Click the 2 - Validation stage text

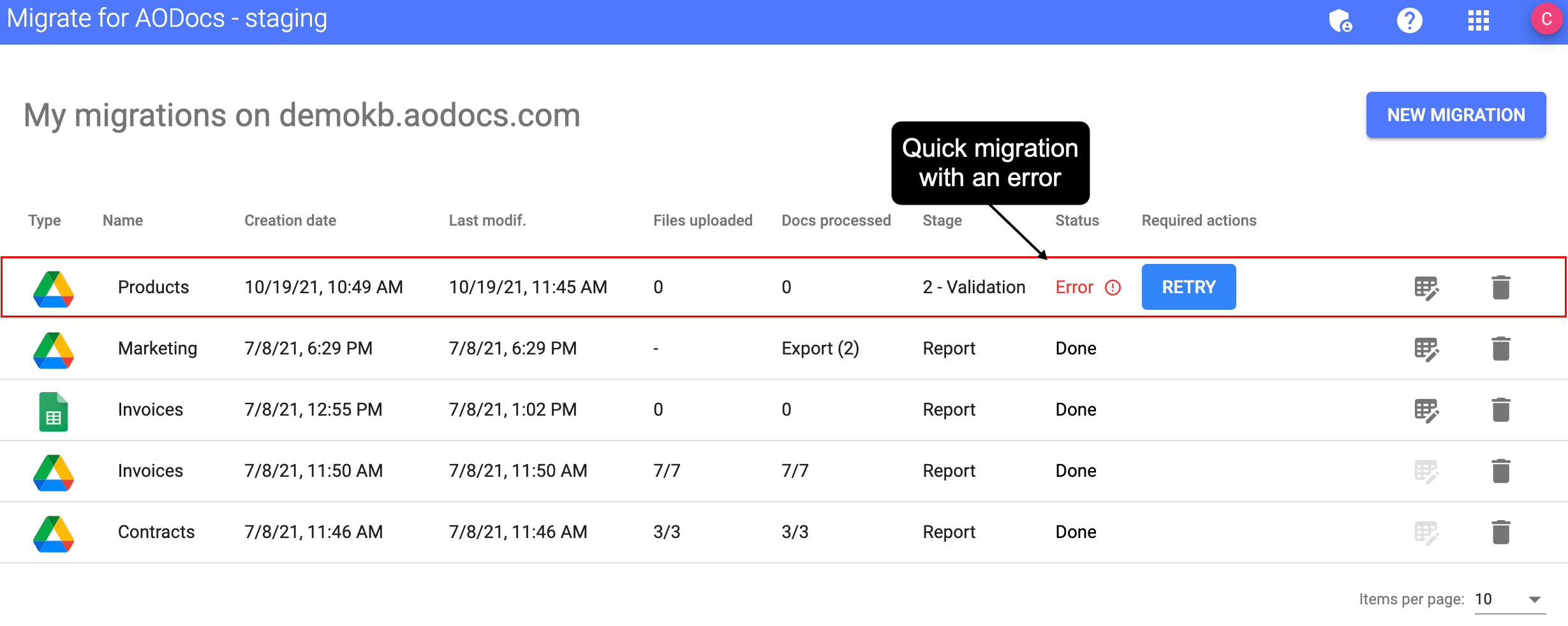pyautogui.click(x=974, y=287)
